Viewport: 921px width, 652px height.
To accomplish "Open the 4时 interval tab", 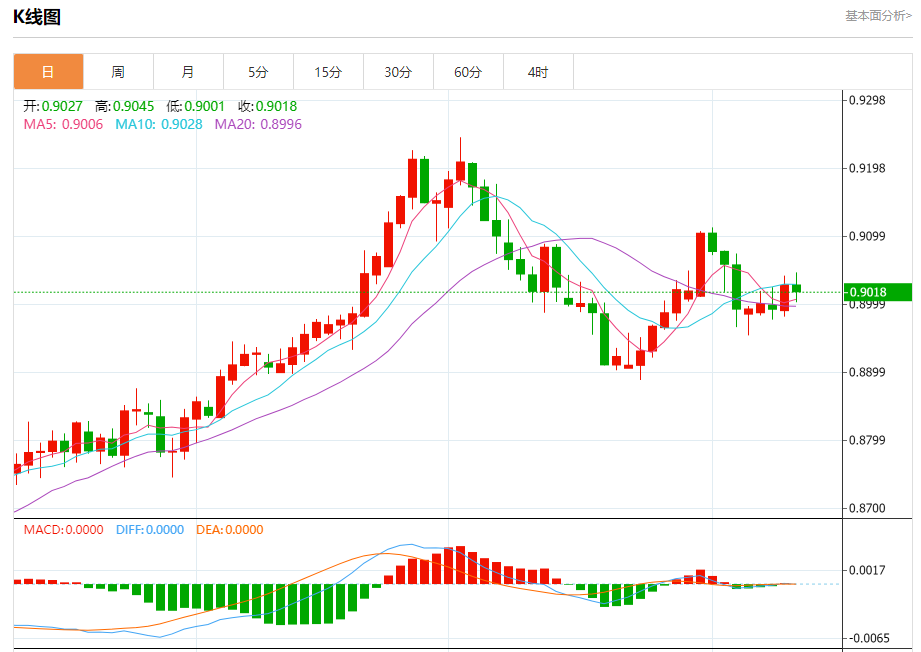I will (538, 72).
